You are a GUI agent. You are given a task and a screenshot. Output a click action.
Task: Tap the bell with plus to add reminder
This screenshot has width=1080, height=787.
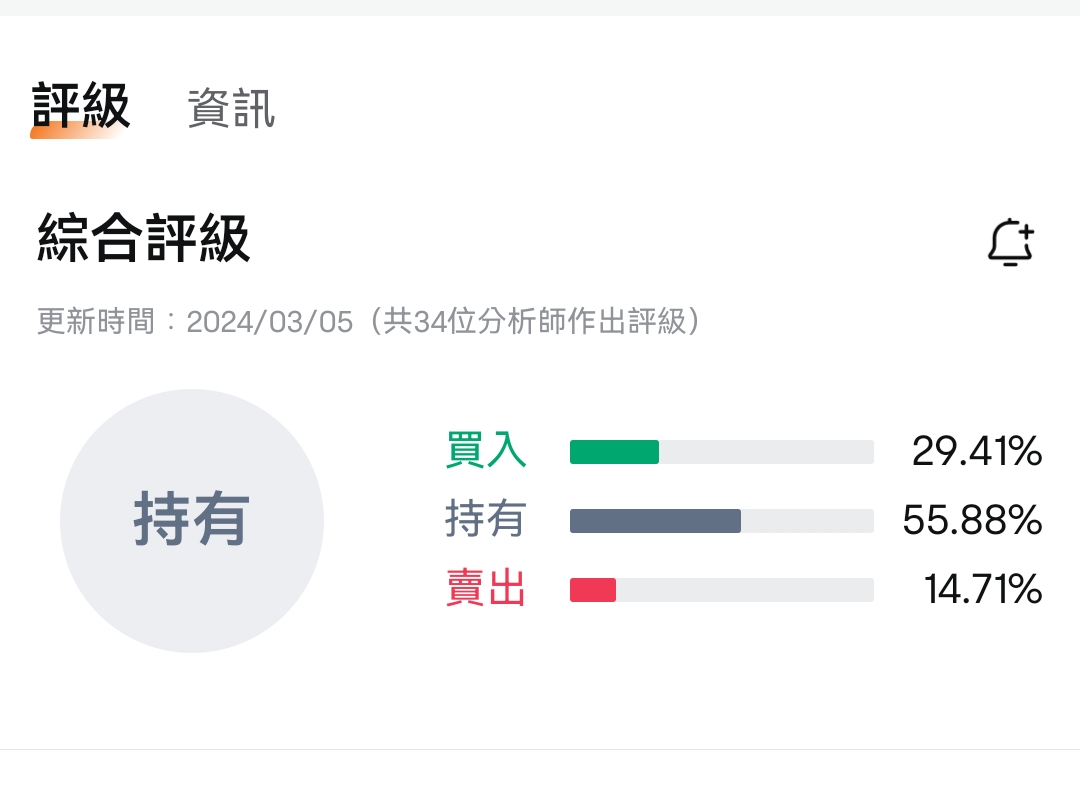tap(1010, 241)
